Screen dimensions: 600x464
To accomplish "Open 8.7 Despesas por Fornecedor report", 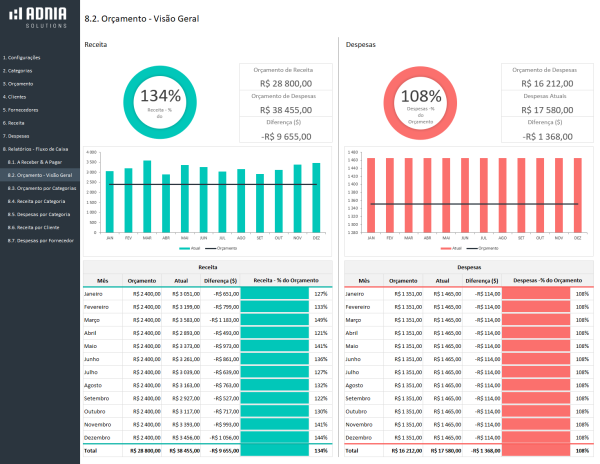I will click(x=40, y=240).
